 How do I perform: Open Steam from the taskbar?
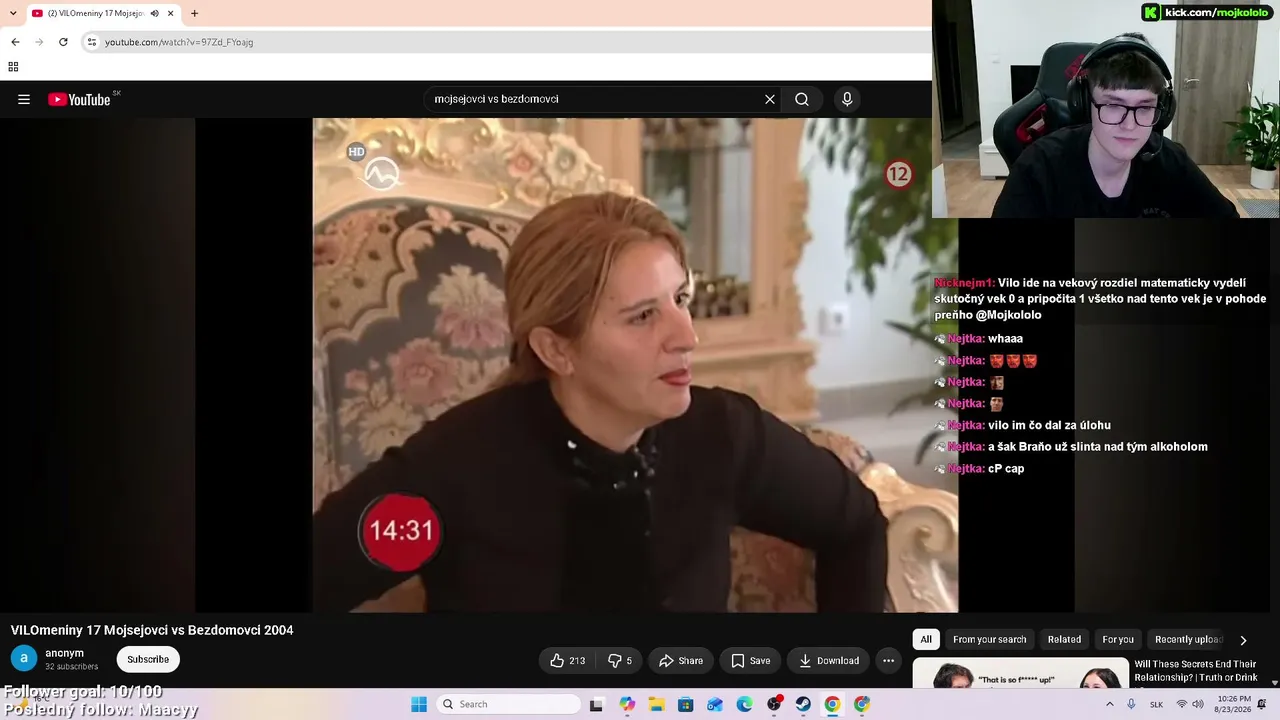(x=803, y=704)
